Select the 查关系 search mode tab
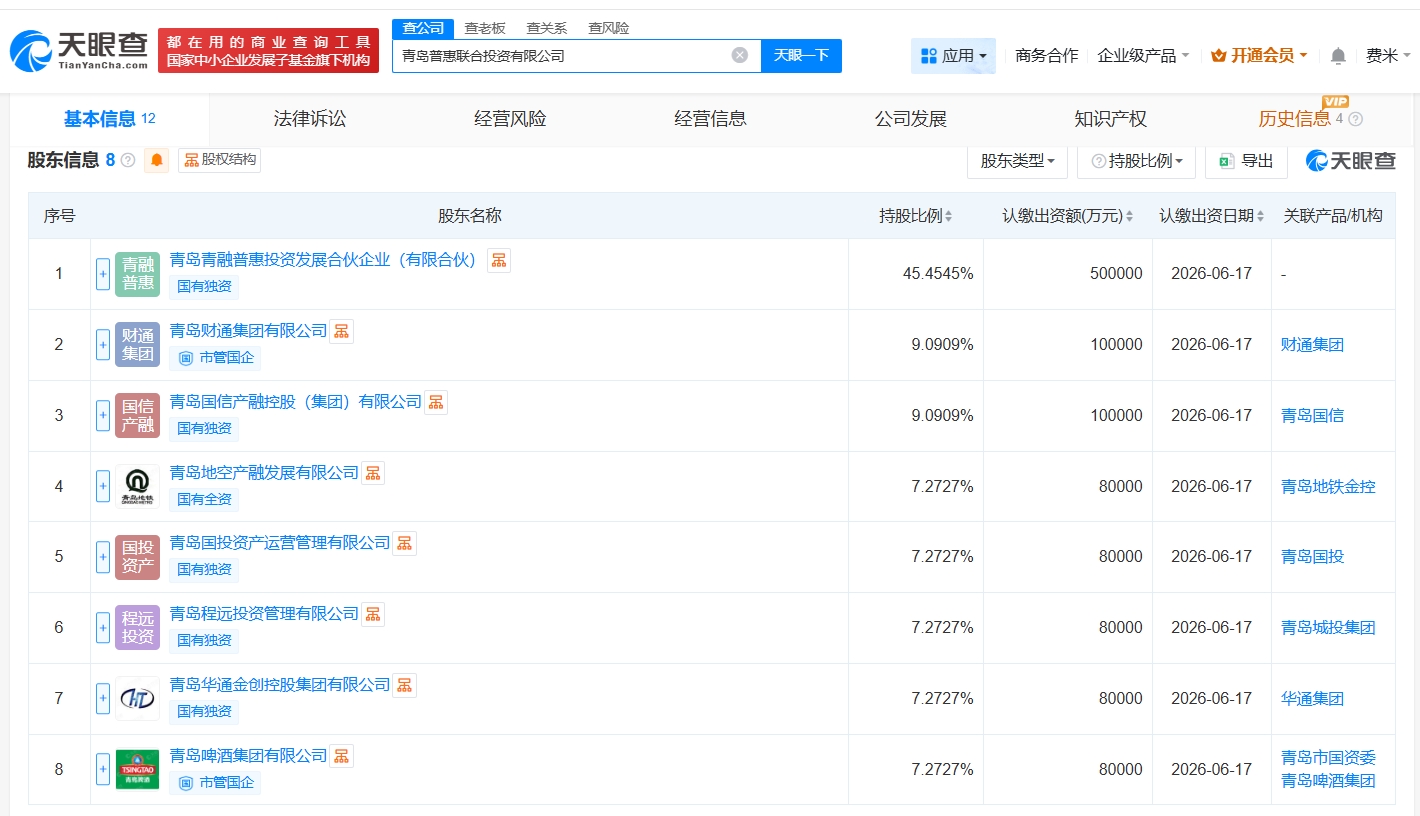This screenshot has width=1420, height=816. (x=547, y=28)
